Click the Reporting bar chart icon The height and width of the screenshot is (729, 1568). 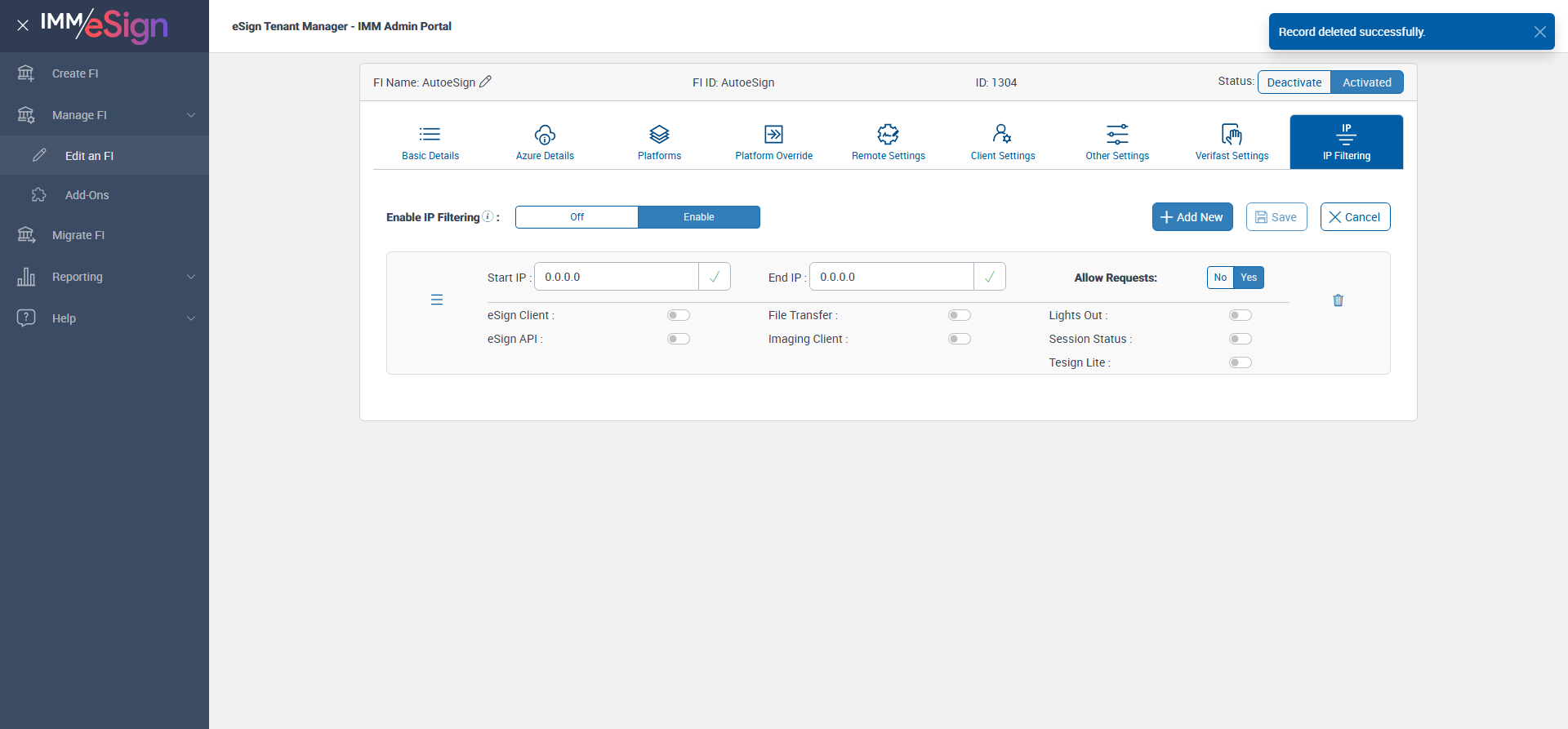26,277
